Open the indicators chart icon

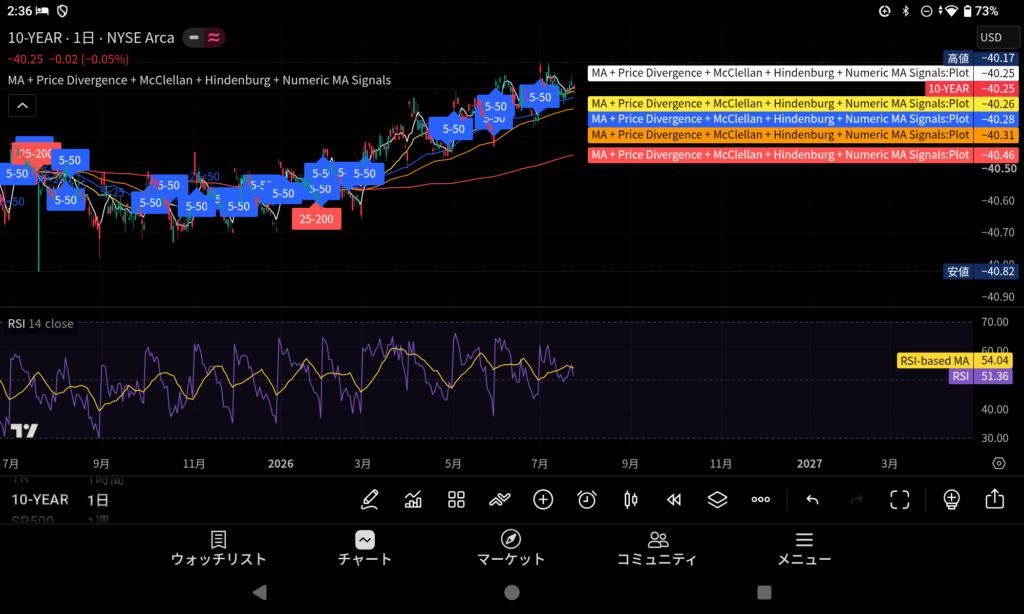tap(413, 500)
